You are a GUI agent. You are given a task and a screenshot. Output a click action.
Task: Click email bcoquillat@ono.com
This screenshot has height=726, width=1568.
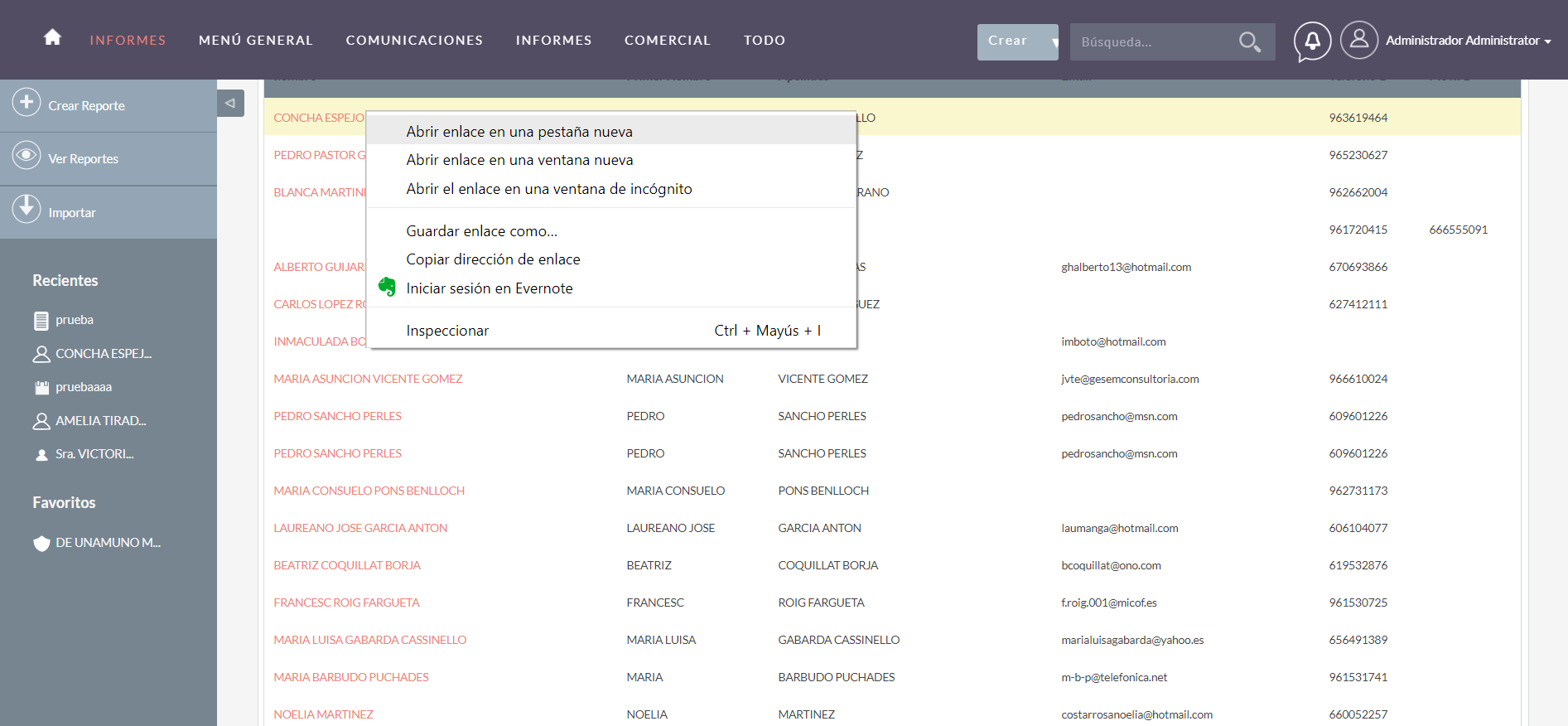click(1111, 565)
